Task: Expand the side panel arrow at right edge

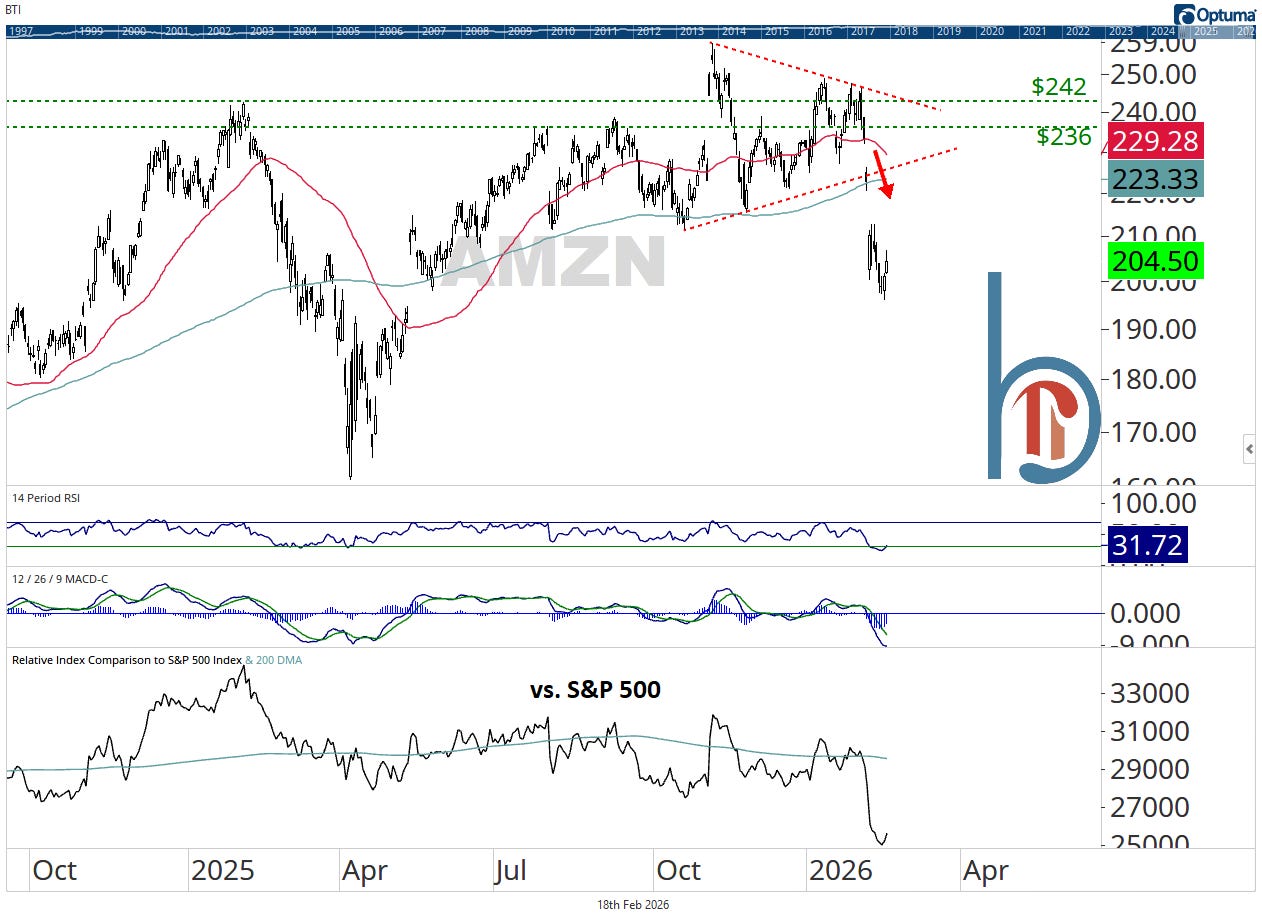Action: pyautogui.click(x=1249, y=450)
